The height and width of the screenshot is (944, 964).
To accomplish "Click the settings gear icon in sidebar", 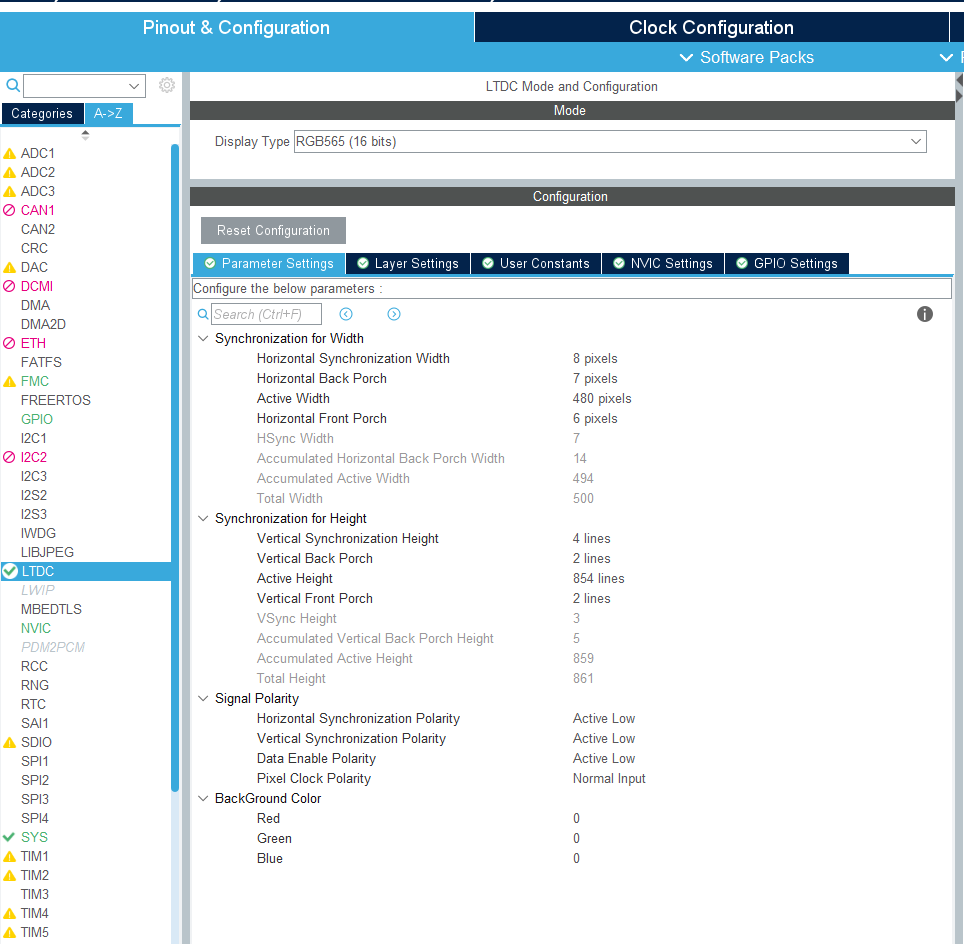I will [167, 86].
